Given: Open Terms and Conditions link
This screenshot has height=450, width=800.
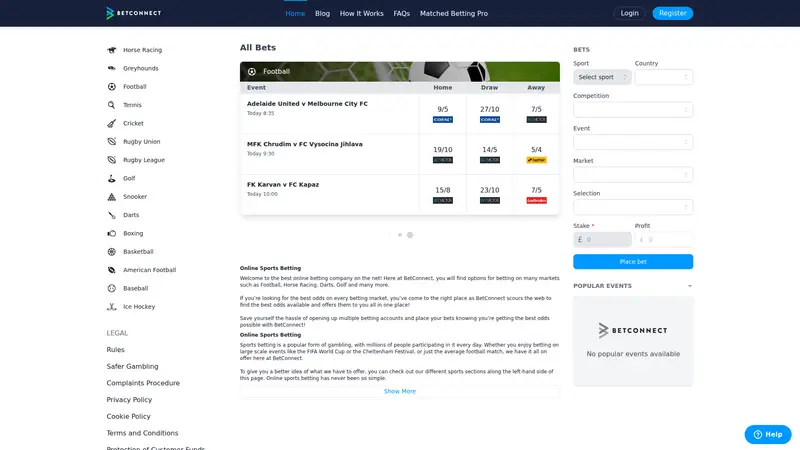Looking at the screenshot, I should tap(142, 433).
